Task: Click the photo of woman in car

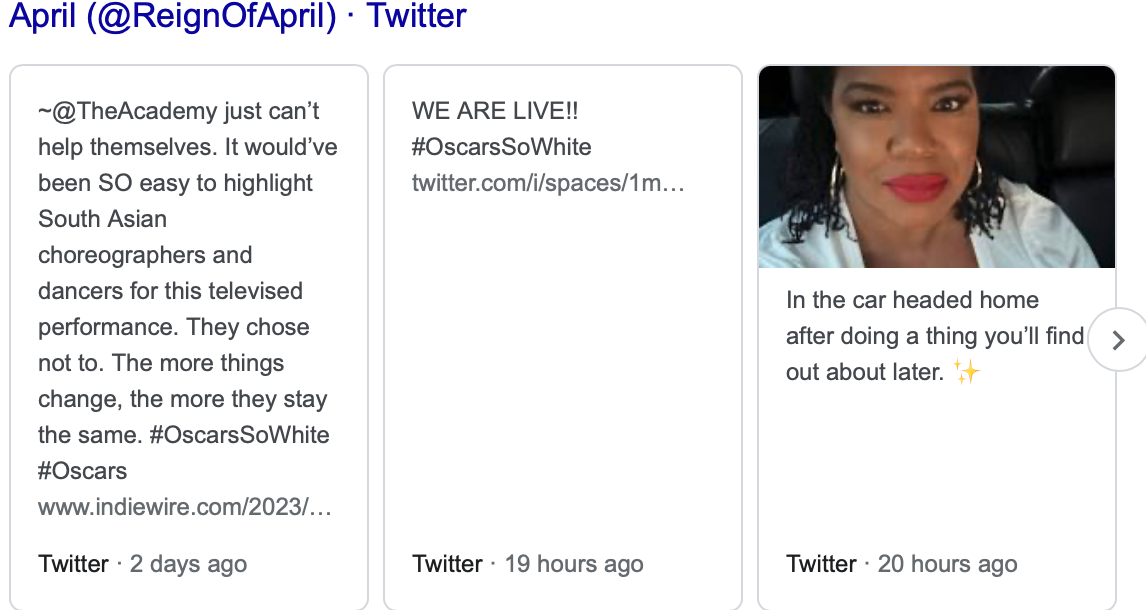Action: 936,167
